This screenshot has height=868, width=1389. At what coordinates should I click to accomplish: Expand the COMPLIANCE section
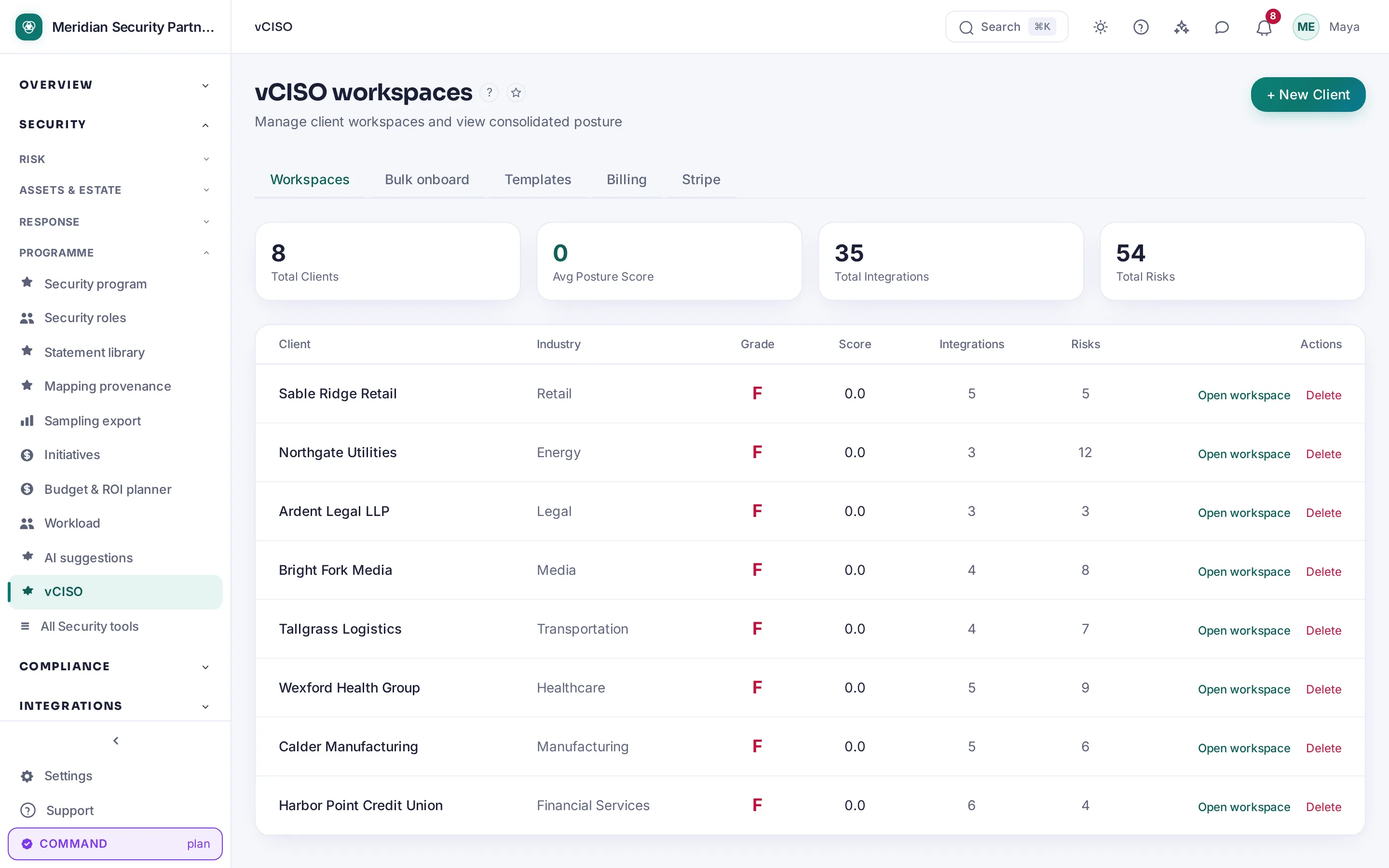pyautogui.click(x=115, y=666)
